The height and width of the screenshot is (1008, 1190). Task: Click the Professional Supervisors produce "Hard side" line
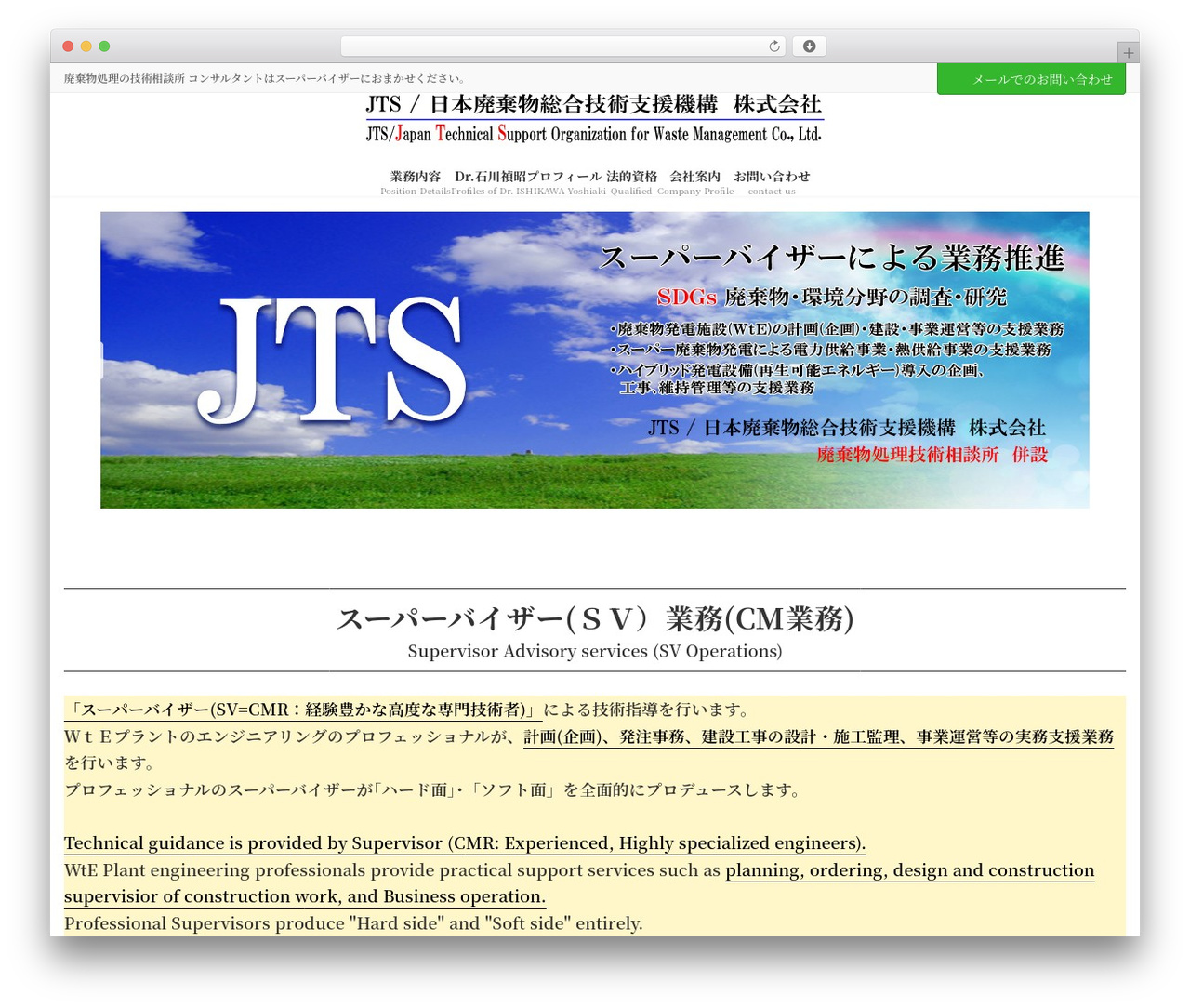[353, 923]
